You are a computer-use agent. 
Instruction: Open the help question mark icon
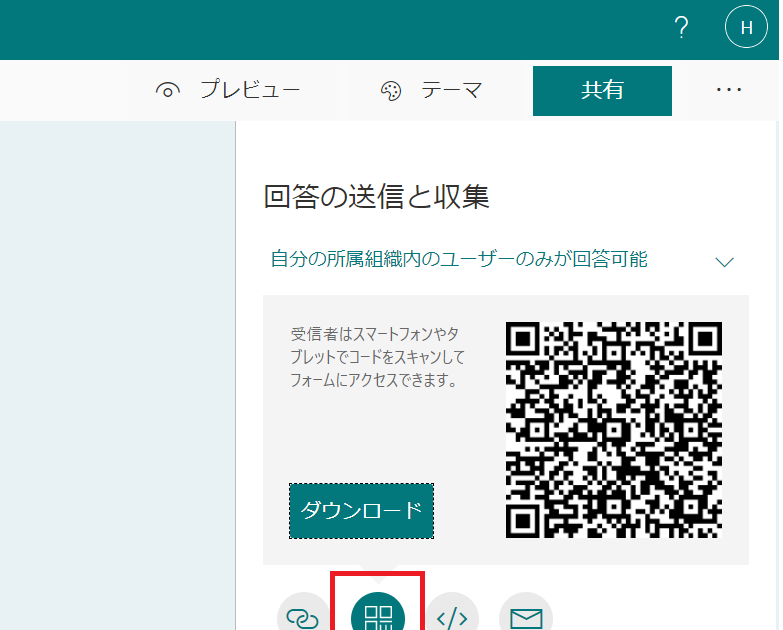(x=682, y=27)
